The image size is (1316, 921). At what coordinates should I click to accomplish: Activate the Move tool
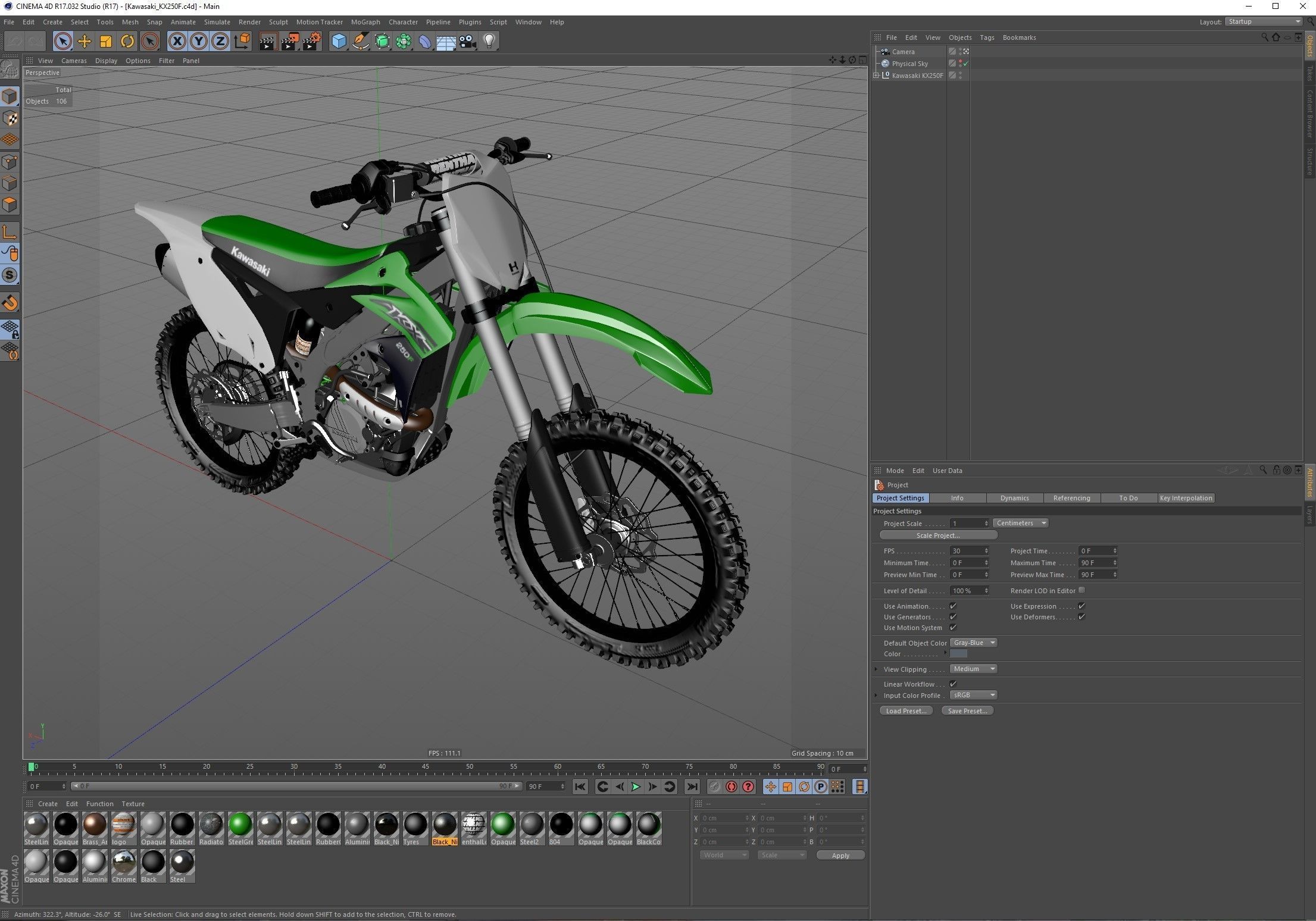(x=85, y=41)
